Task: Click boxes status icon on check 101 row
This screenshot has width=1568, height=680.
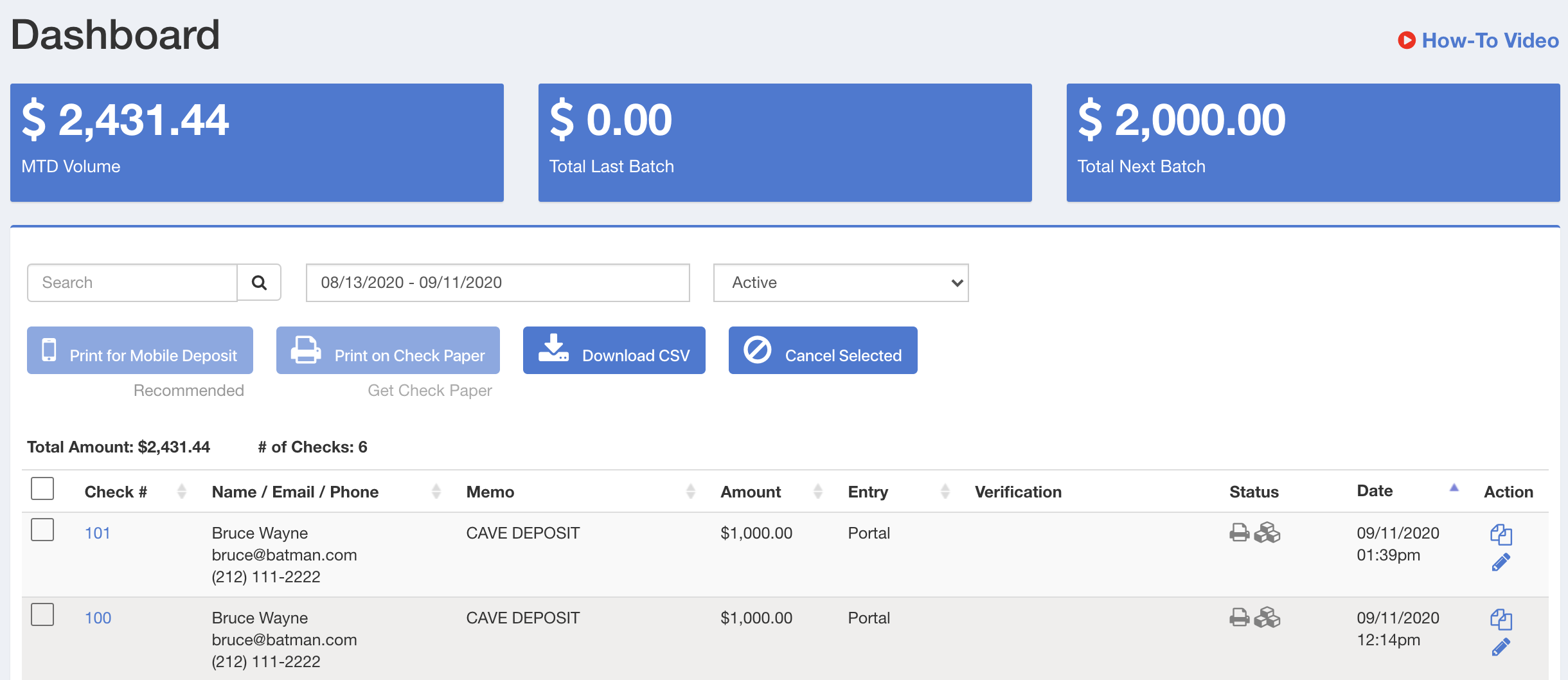Action: click(1267, 533)
